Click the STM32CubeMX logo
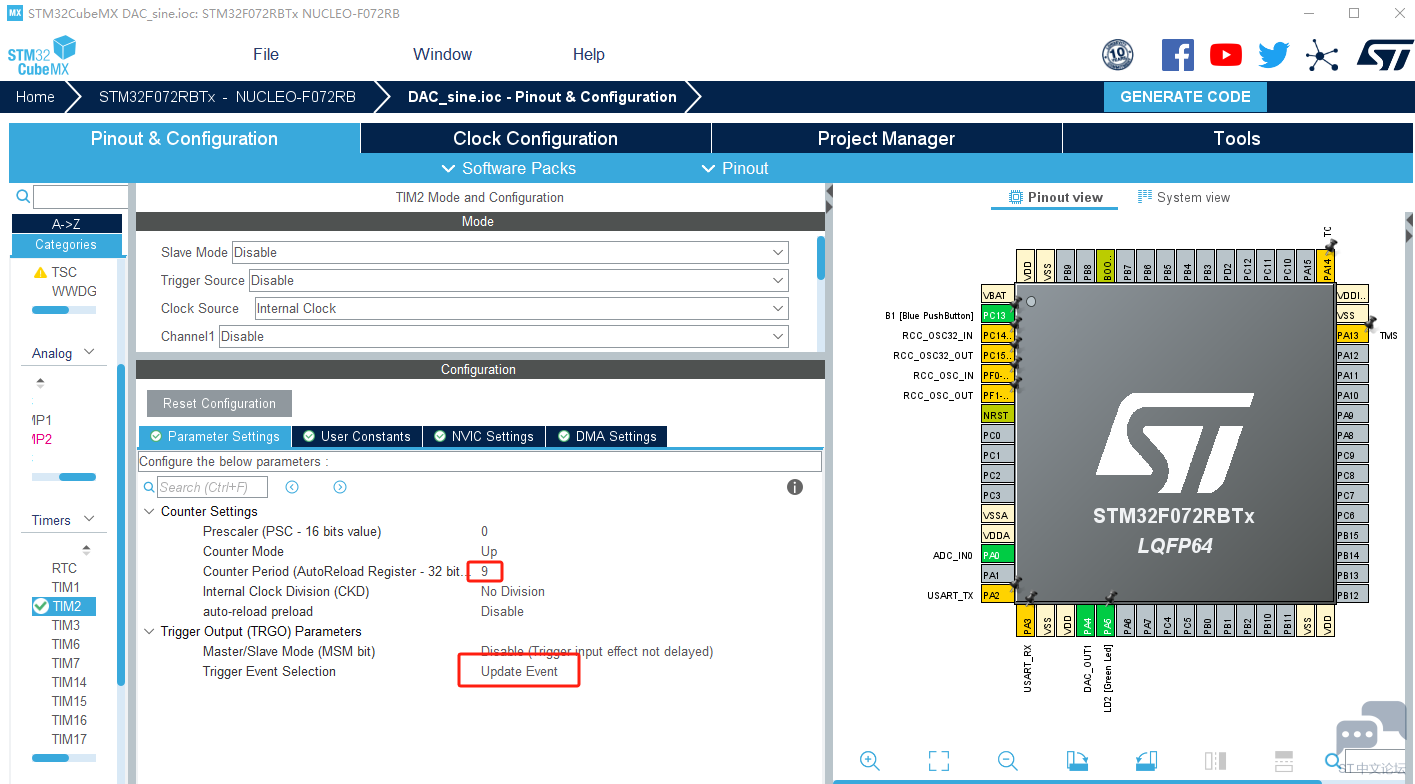The width and height of the screenshot is (1415, 784). [x=42, y=56]
